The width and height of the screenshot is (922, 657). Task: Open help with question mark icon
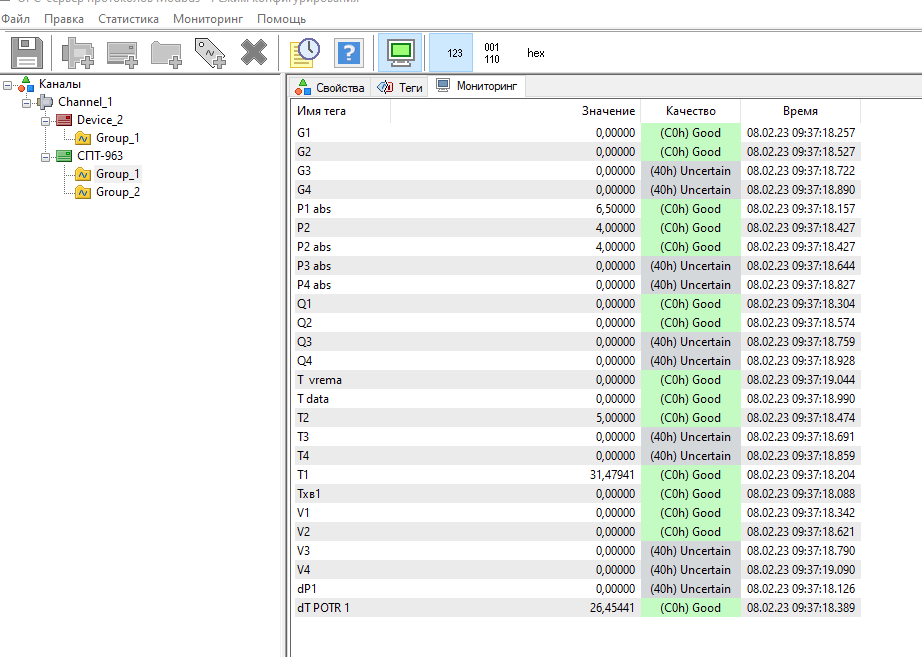click(347, 52)
